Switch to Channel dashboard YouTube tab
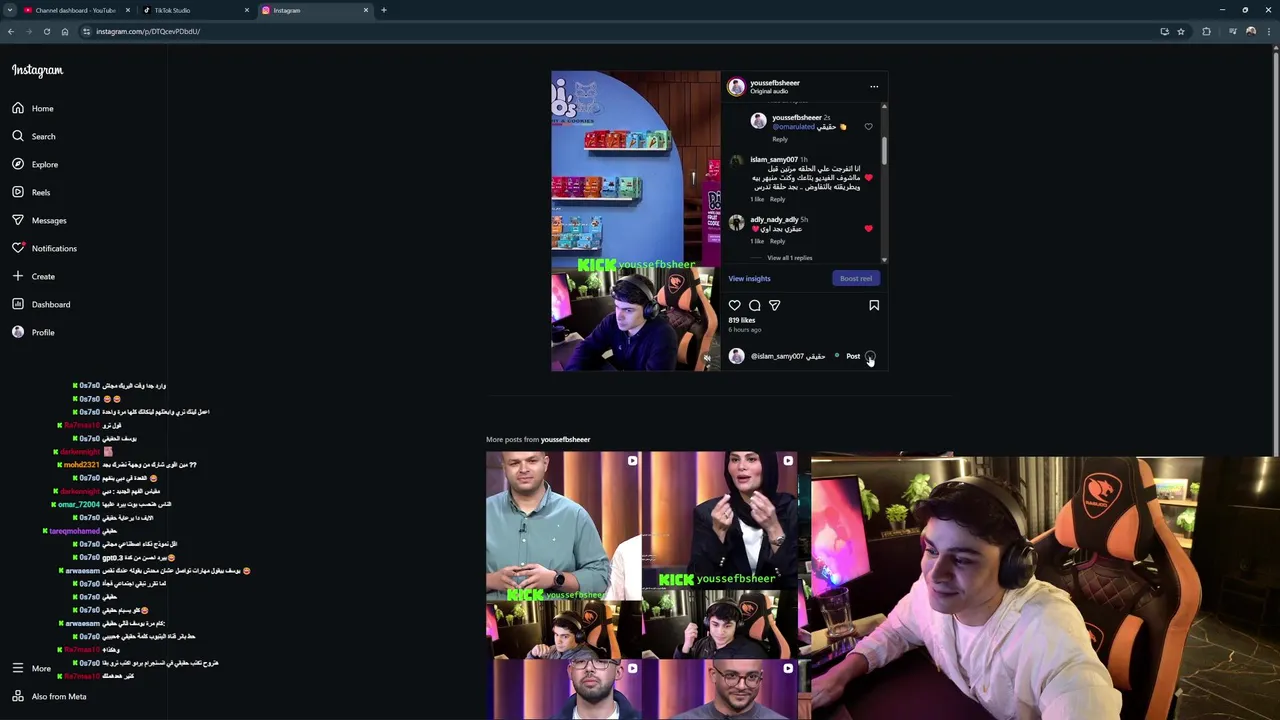Image resolution: width=1280 pixels, height=720 pixels. point(76,10)
